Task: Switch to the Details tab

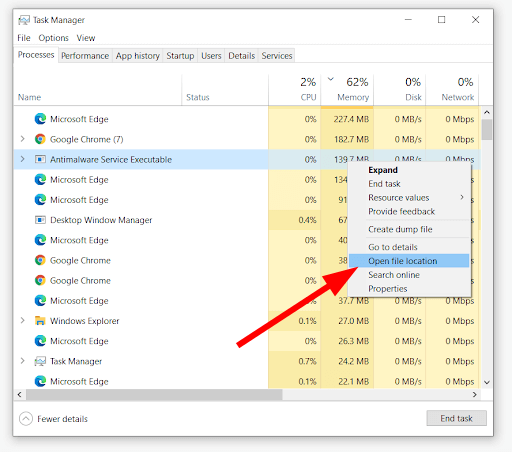Action: [242, 56]
